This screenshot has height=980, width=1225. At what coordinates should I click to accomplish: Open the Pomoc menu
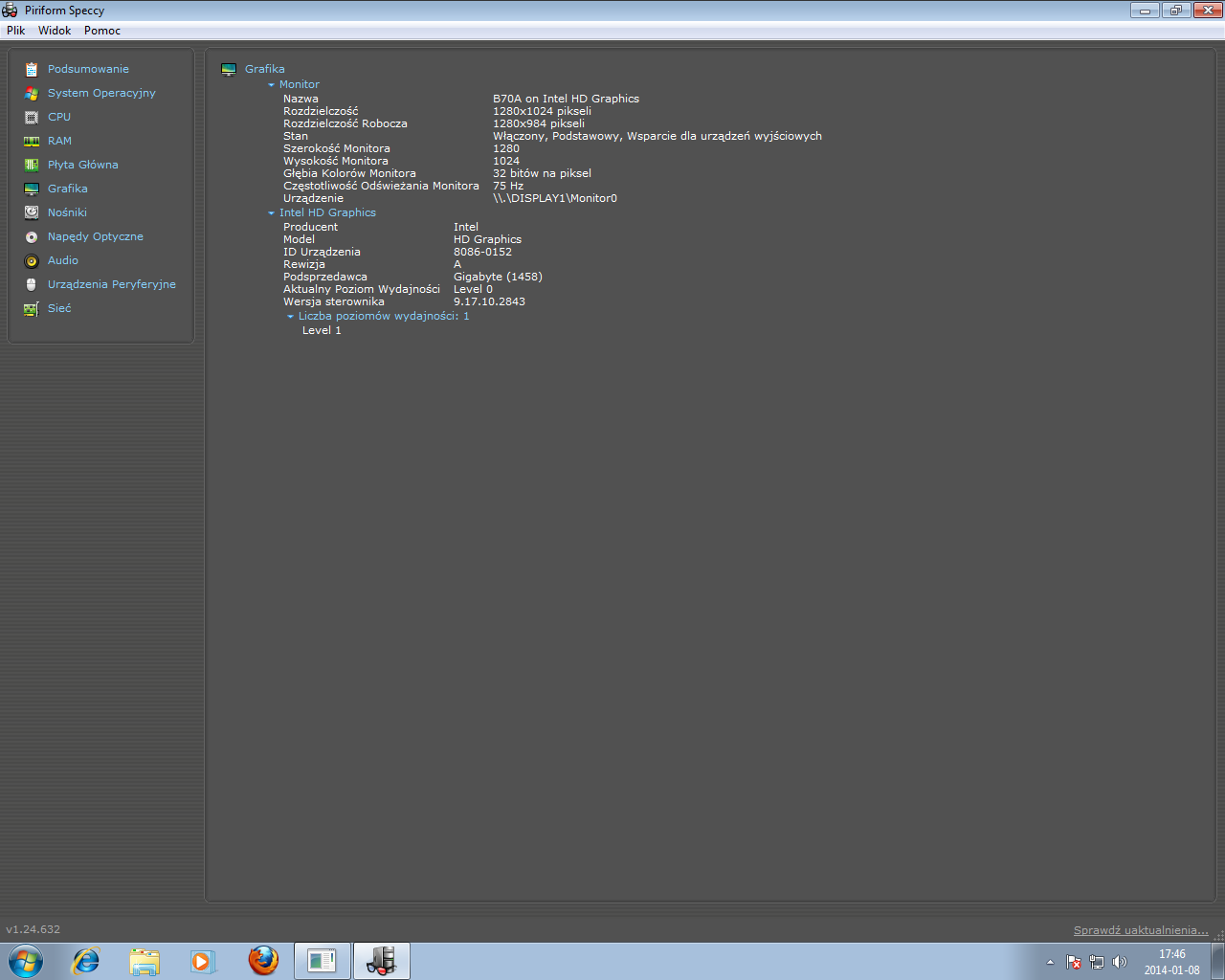[x=102, y=31]
